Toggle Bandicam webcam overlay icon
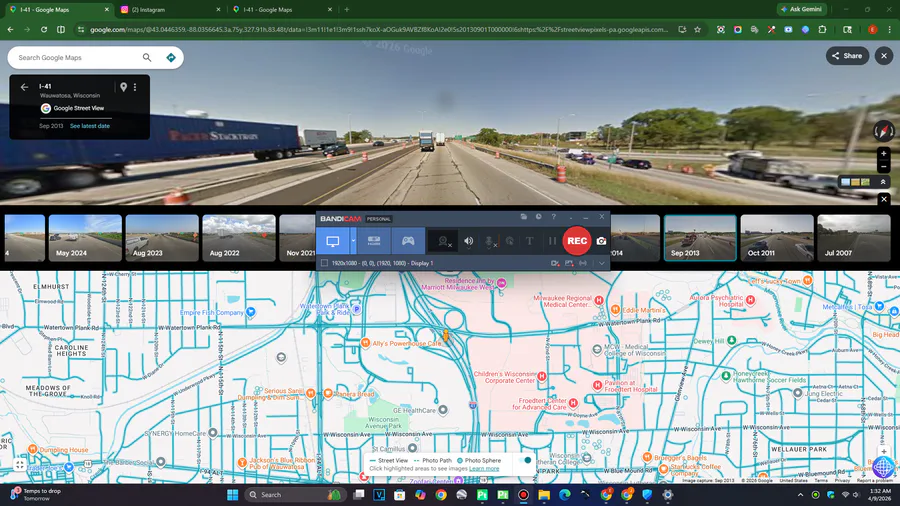This screenshot has width=900, height=506. (x=444, y=242)
